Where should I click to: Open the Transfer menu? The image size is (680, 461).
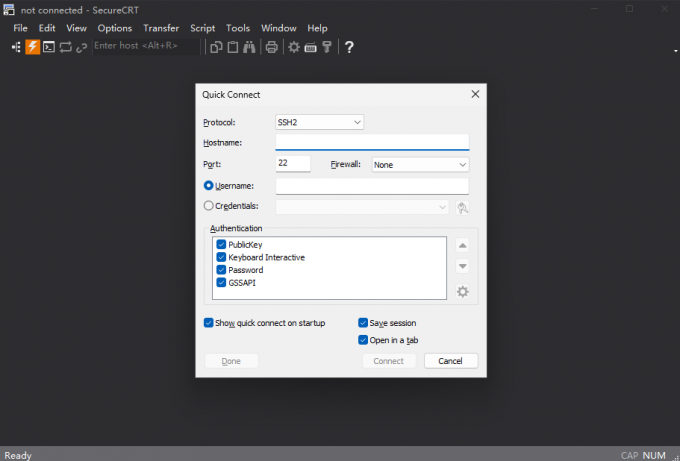click(x=161, y=28)
